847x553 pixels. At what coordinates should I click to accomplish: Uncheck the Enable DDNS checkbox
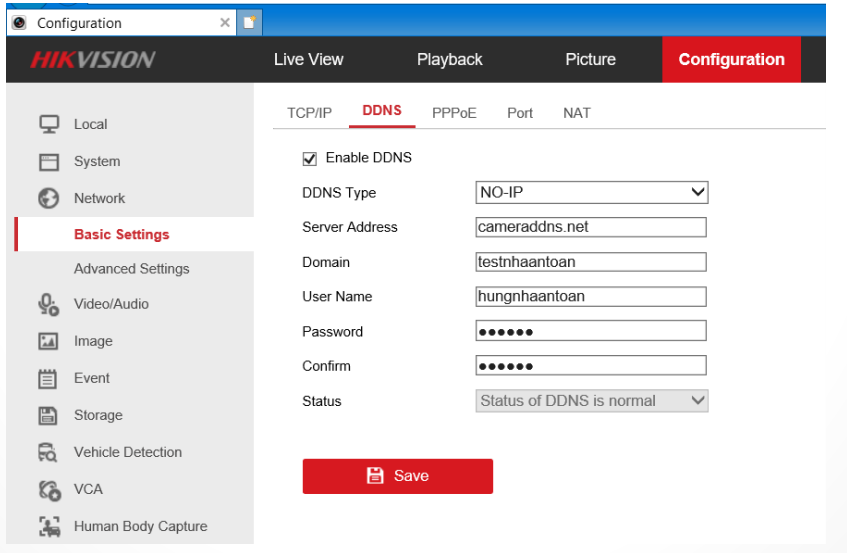(310, 159)
